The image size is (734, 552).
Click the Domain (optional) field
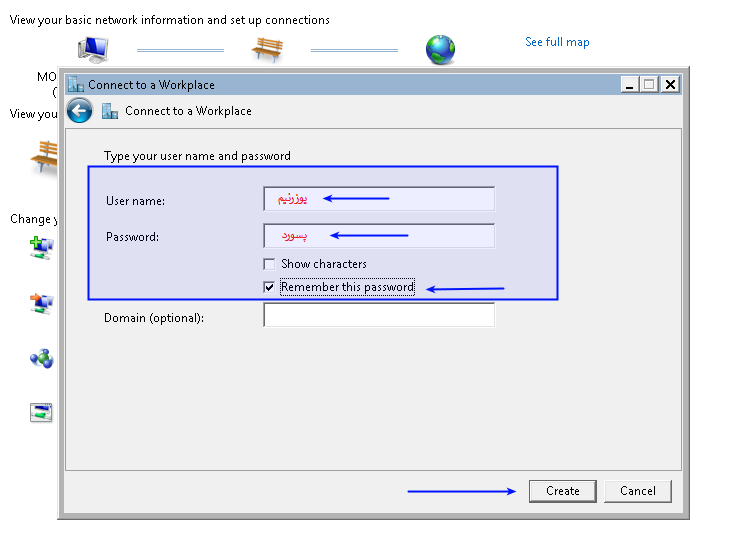coord(379,315)
